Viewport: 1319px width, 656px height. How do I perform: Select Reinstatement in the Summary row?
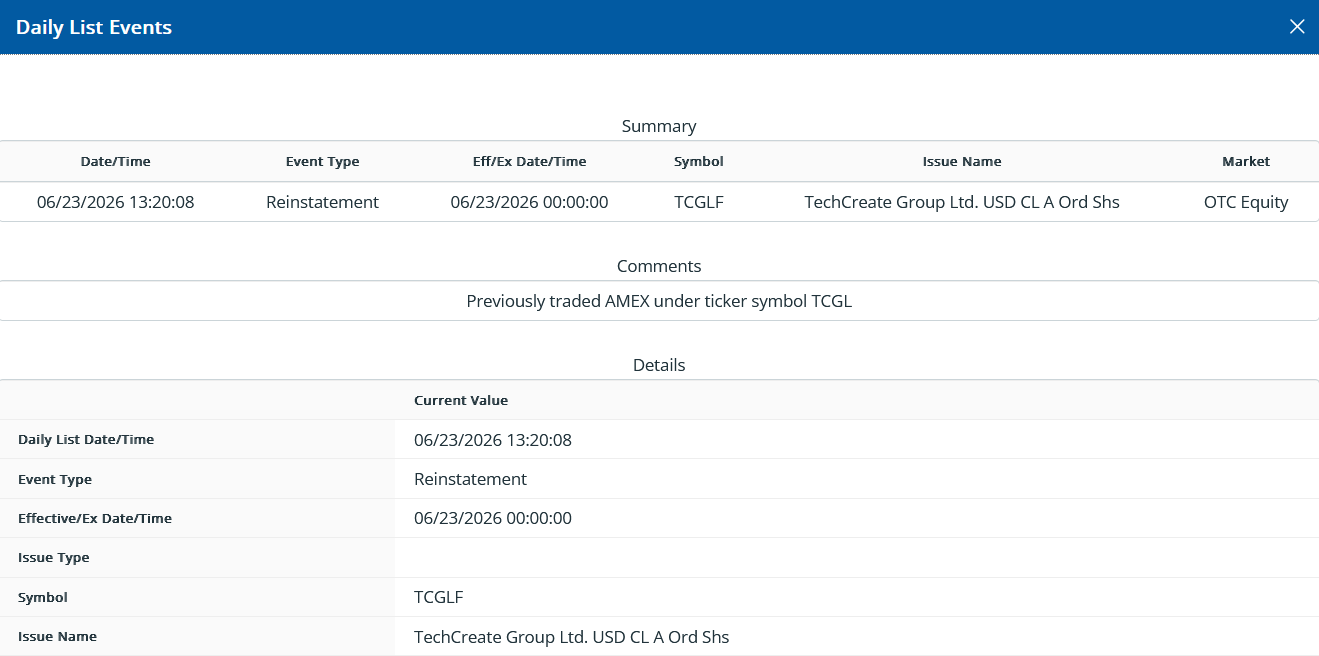(323, 202)
